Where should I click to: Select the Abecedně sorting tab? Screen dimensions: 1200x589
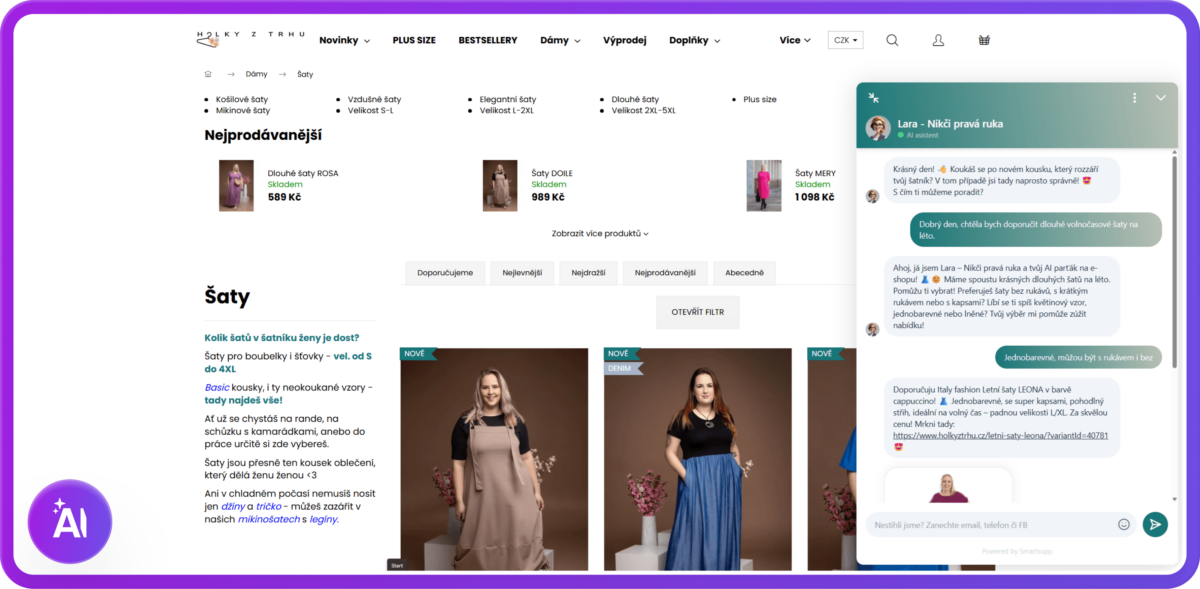click(744, 273)
